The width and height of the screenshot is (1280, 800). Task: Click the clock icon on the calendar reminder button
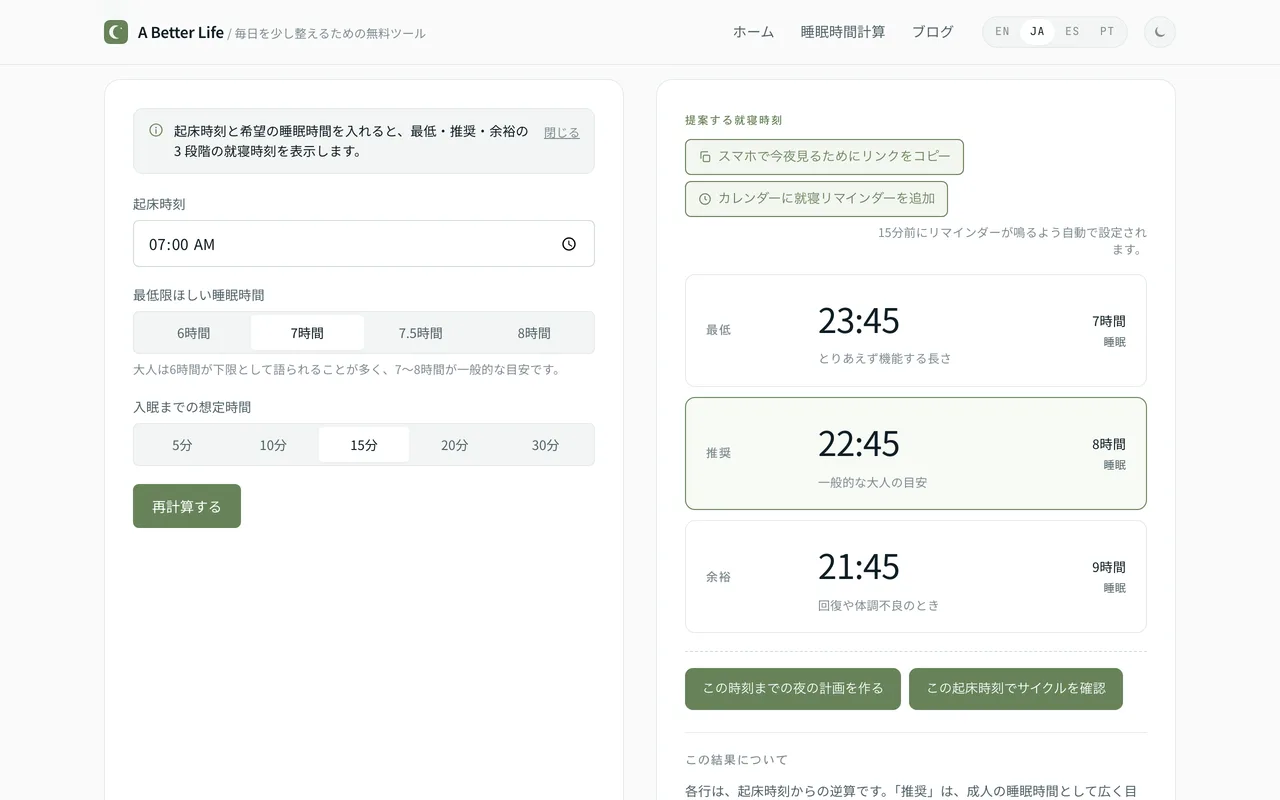point(705,199)
